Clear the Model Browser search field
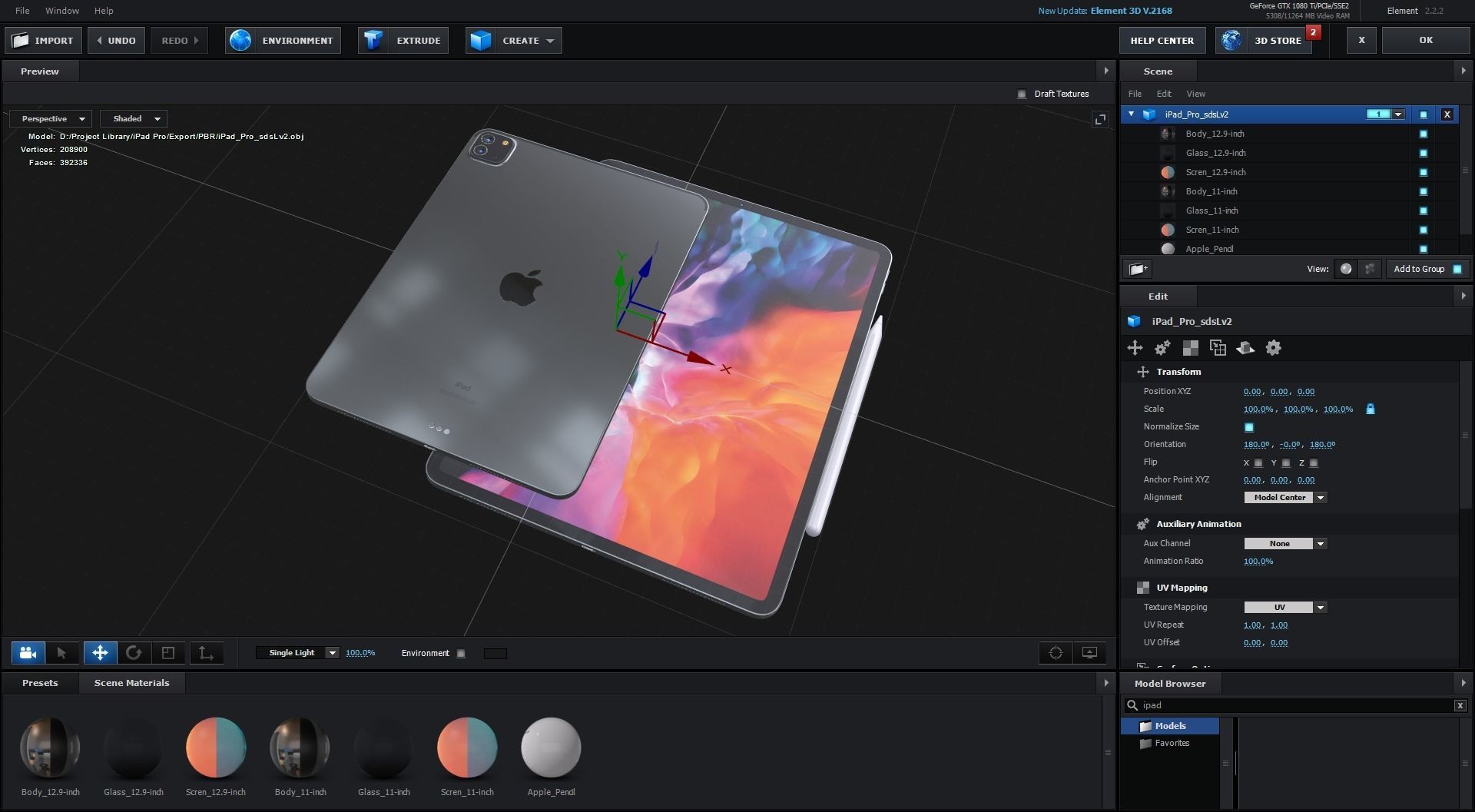Screen dimensions: 1475x812 (1460, 705)
